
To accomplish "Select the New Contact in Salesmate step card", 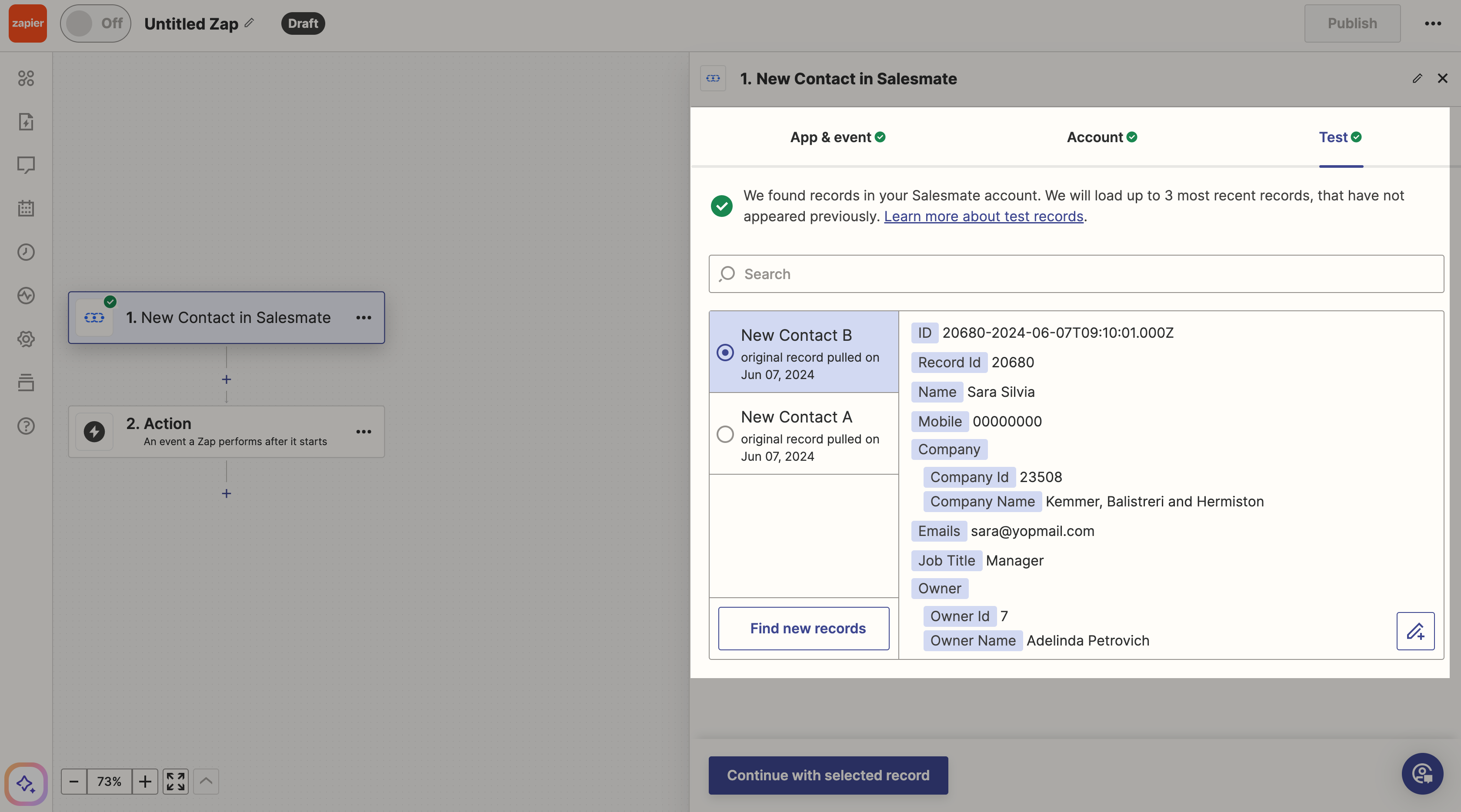I will 226,318.
